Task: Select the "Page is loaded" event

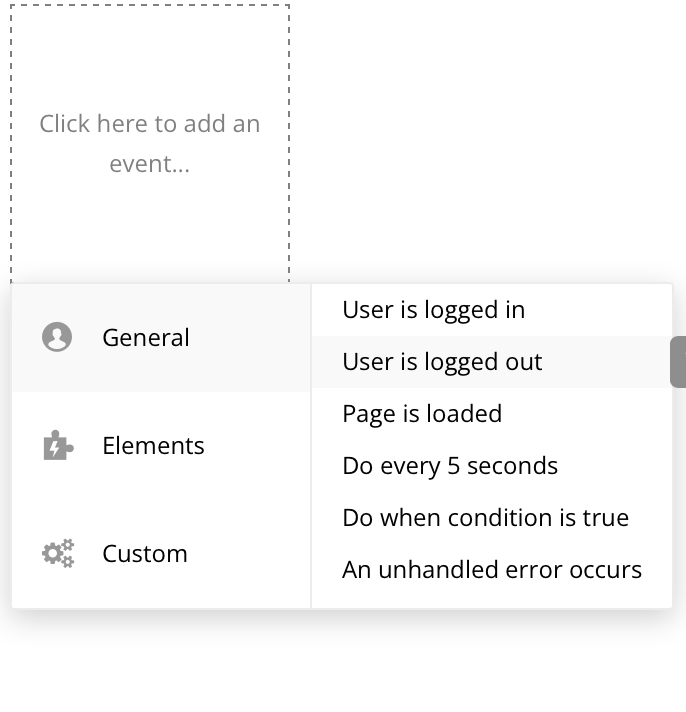Action: pyautogui.click(x=422, y=414)
